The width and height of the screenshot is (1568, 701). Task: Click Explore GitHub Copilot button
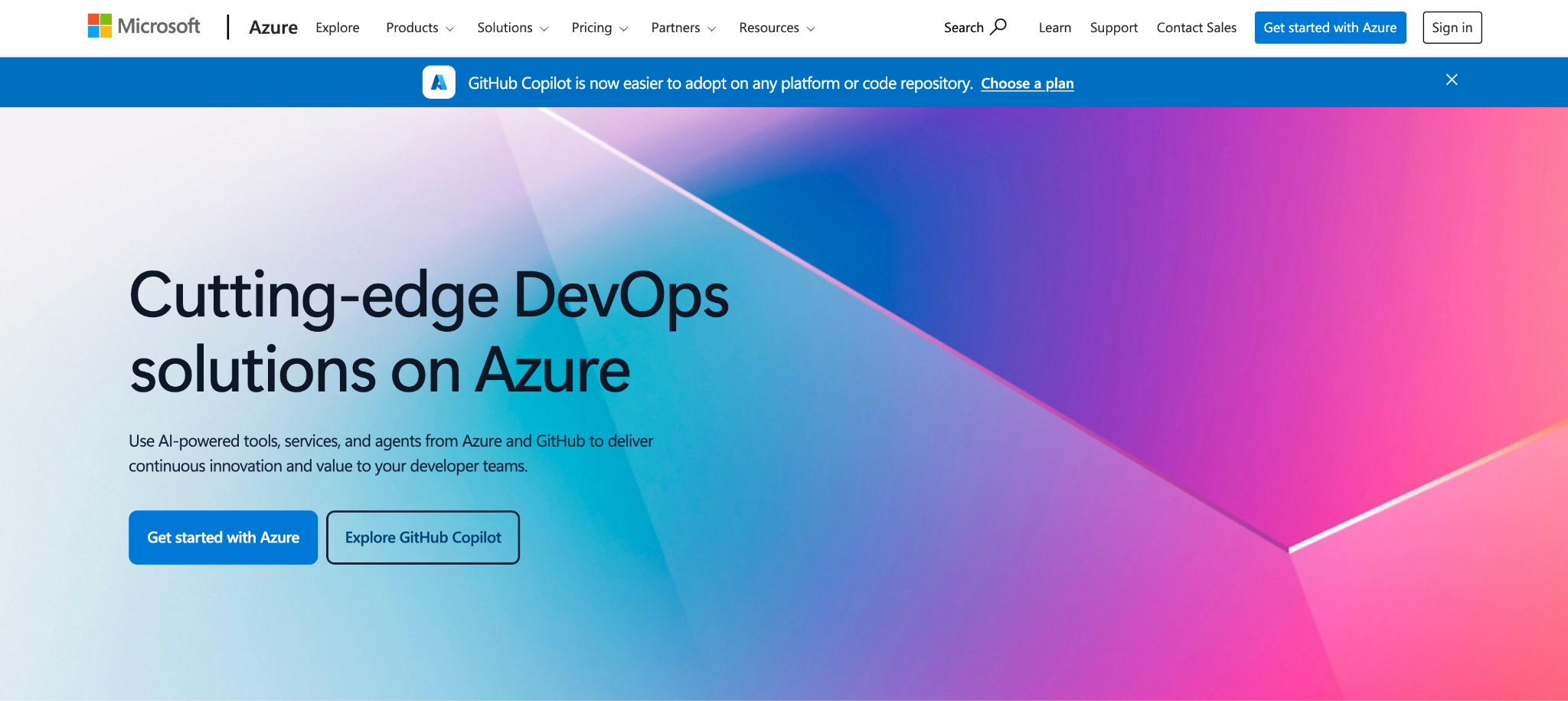tap(423, 538)
